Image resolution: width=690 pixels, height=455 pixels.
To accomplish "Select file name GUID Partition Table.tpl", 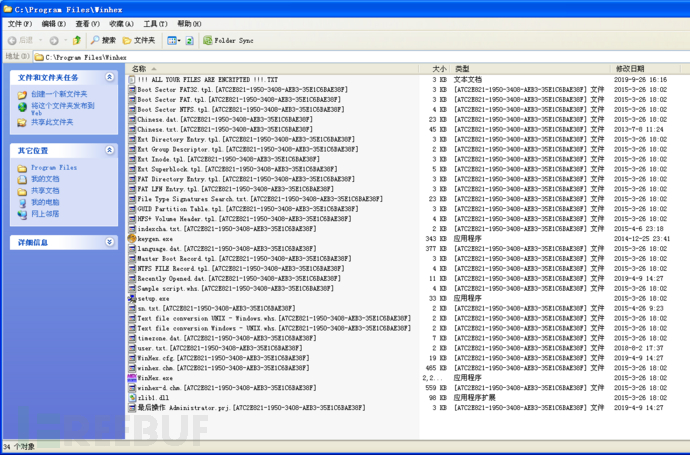I will click(x=248, y=209).
